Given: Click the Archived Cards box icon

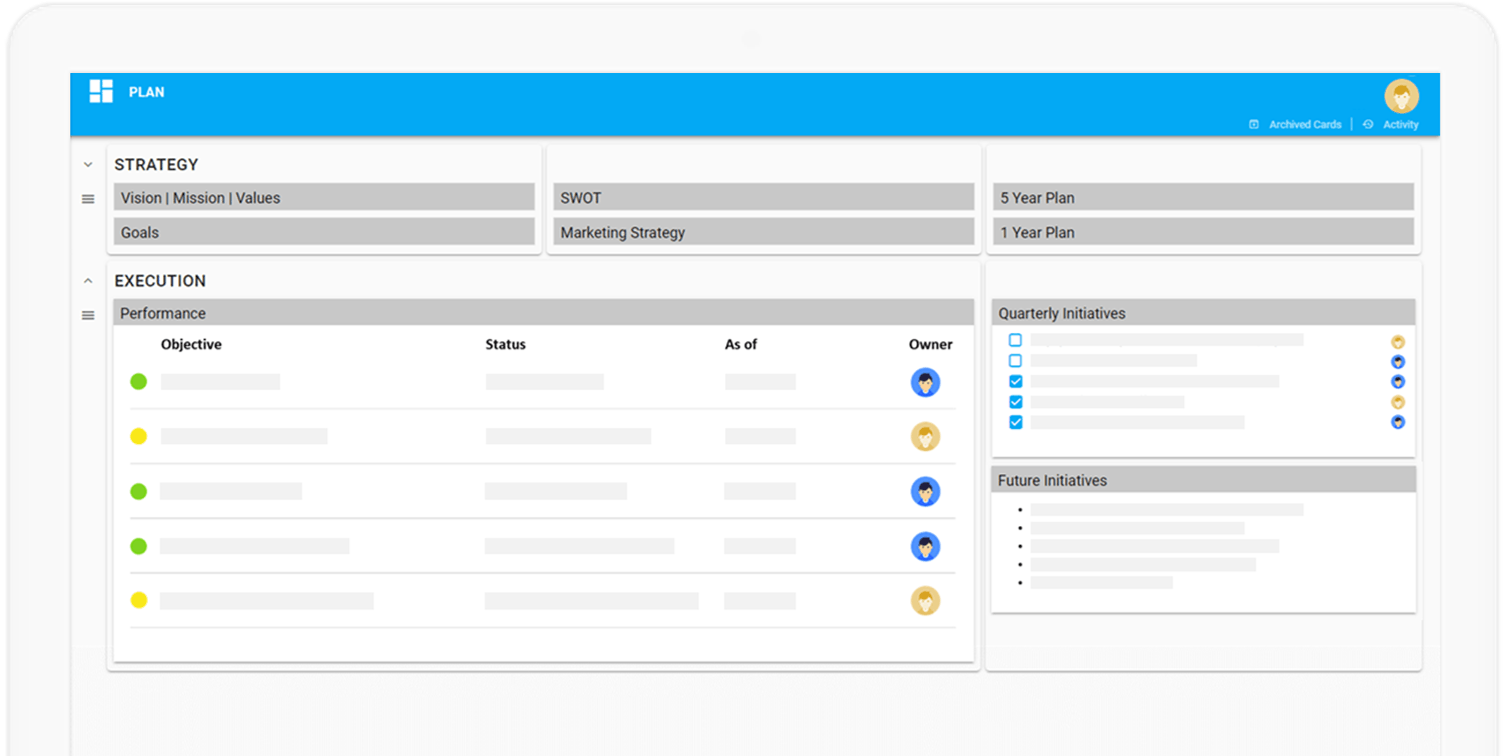Looking at the screenshot, I should coord(1253,125).
